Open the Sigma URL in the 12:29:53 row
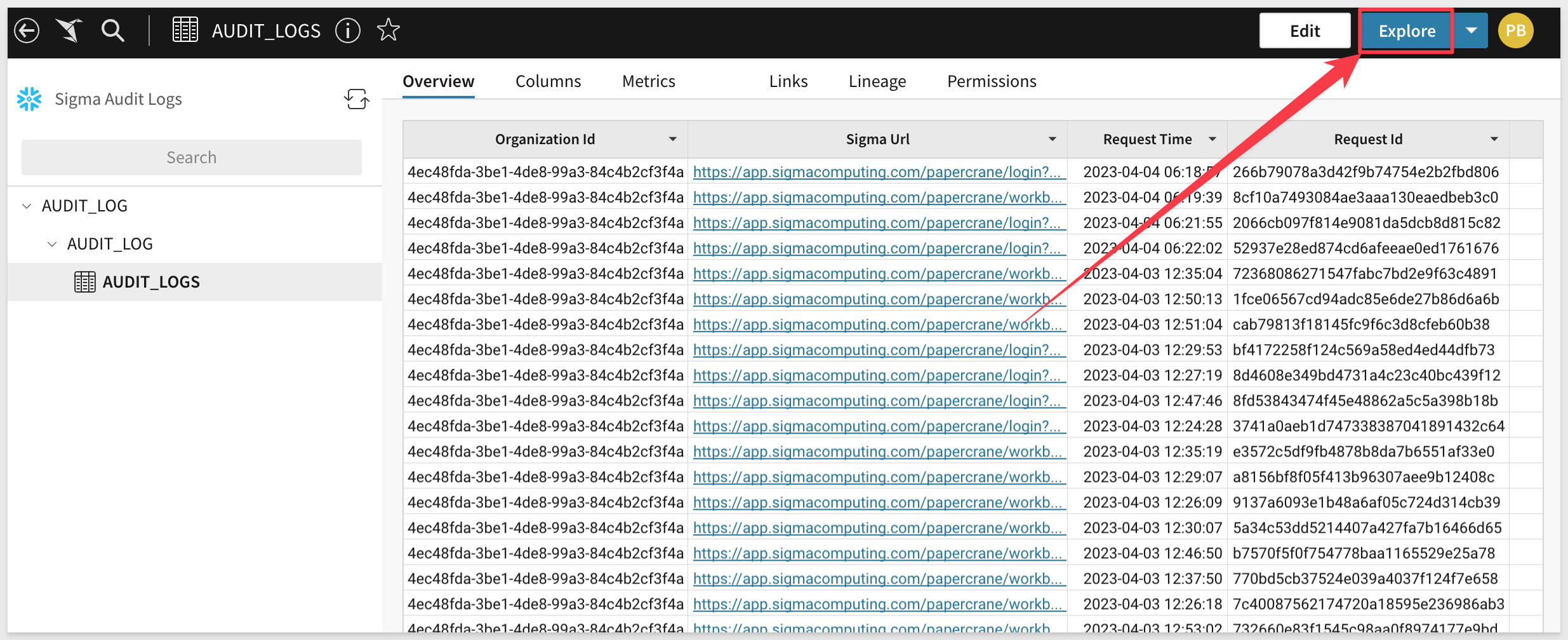Viewport: 1568px width, 640px height. [877, 350]
